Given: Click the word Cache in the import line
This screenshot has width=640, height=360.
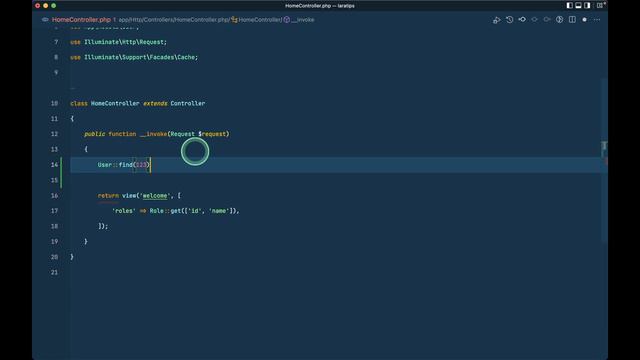Looking at the screenshot, I should (x=186, y=57).
